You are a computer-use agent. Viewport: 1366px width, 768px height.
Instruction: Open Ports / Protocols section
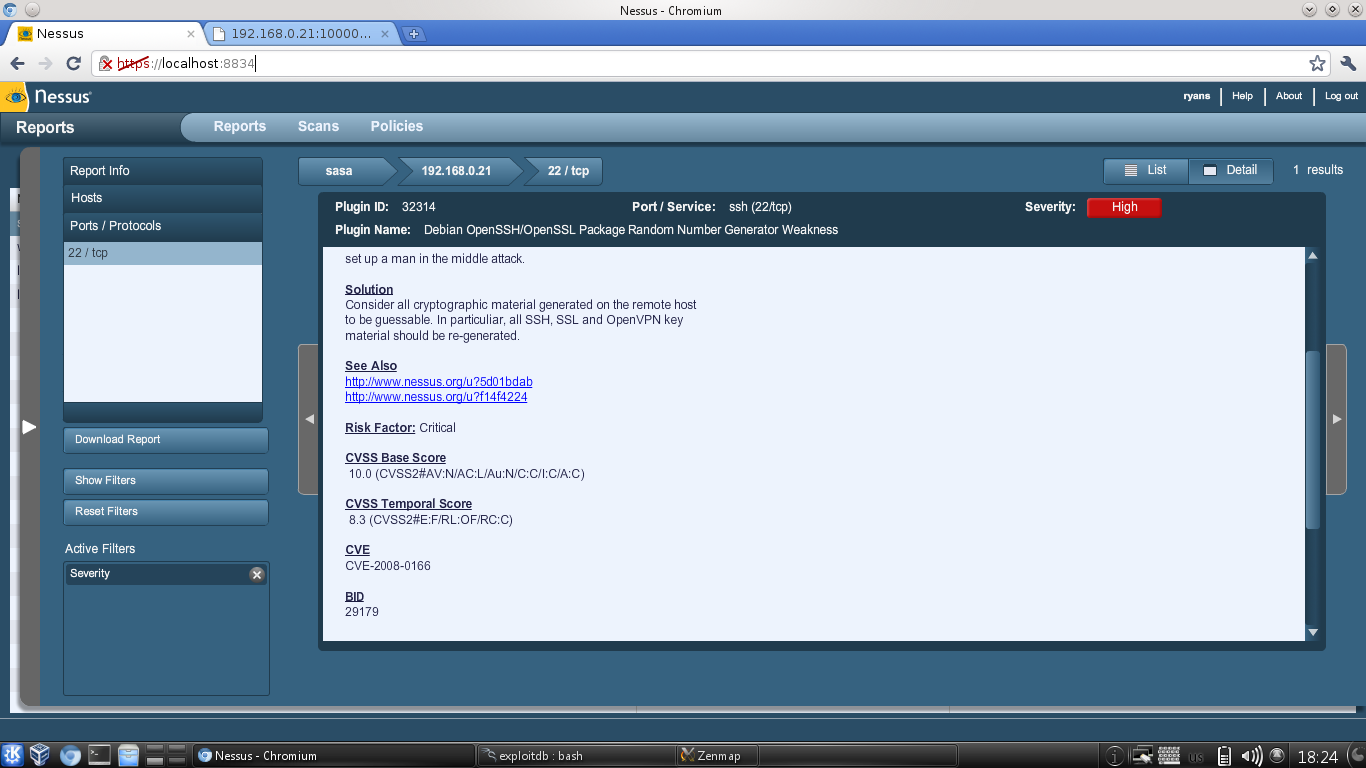(163, 226)
